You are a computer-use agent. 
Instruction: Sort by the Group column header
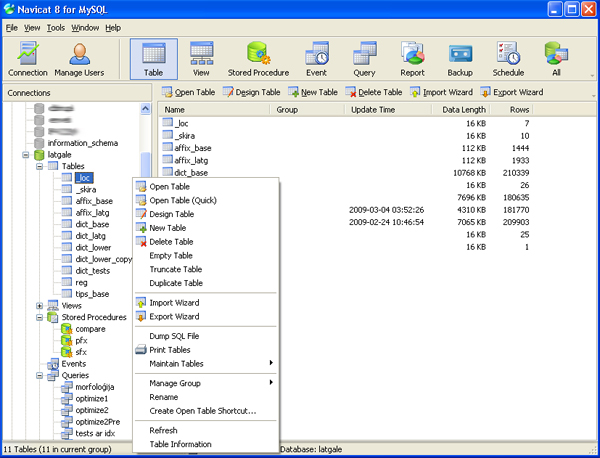tap(307, 110)
